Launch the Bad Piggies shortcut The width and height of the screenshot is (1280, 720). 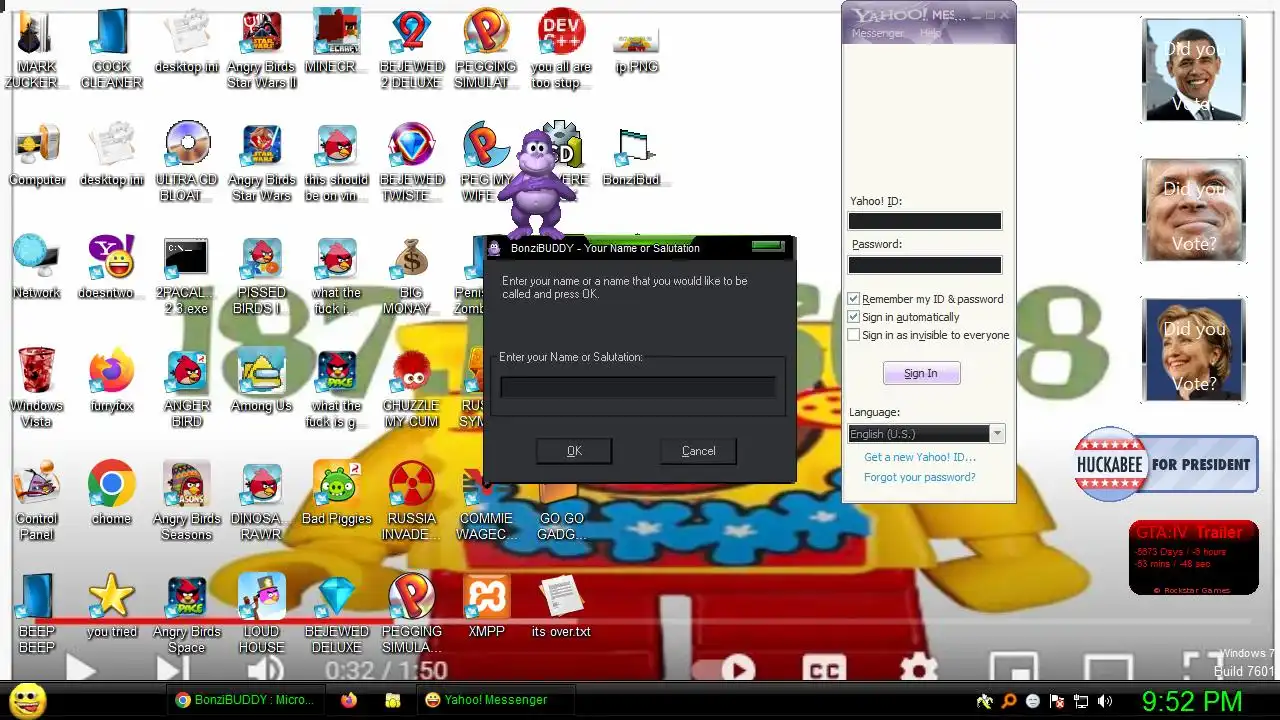pos(337,494)
